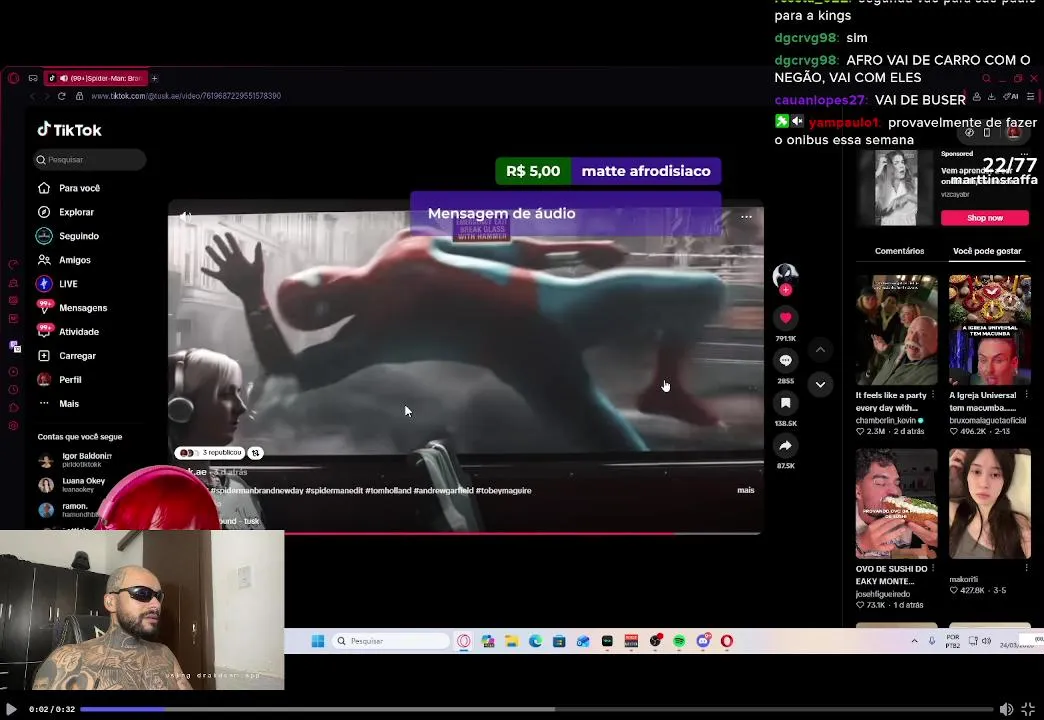Image resolution: width=1044 pixels, height=720 pixels.
Task: Seek on the outer player progress bar
Action: pyautogui.click(x=537, y=709)
